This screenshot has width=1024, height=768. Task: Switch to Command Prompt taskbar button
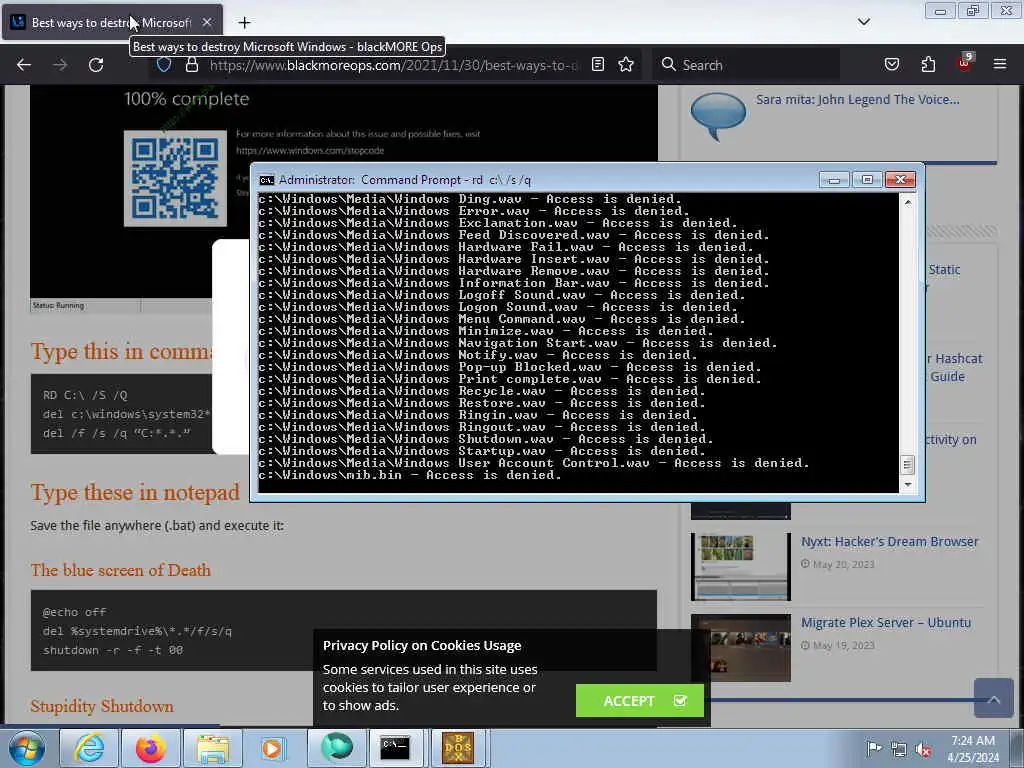tap(395, 748)
